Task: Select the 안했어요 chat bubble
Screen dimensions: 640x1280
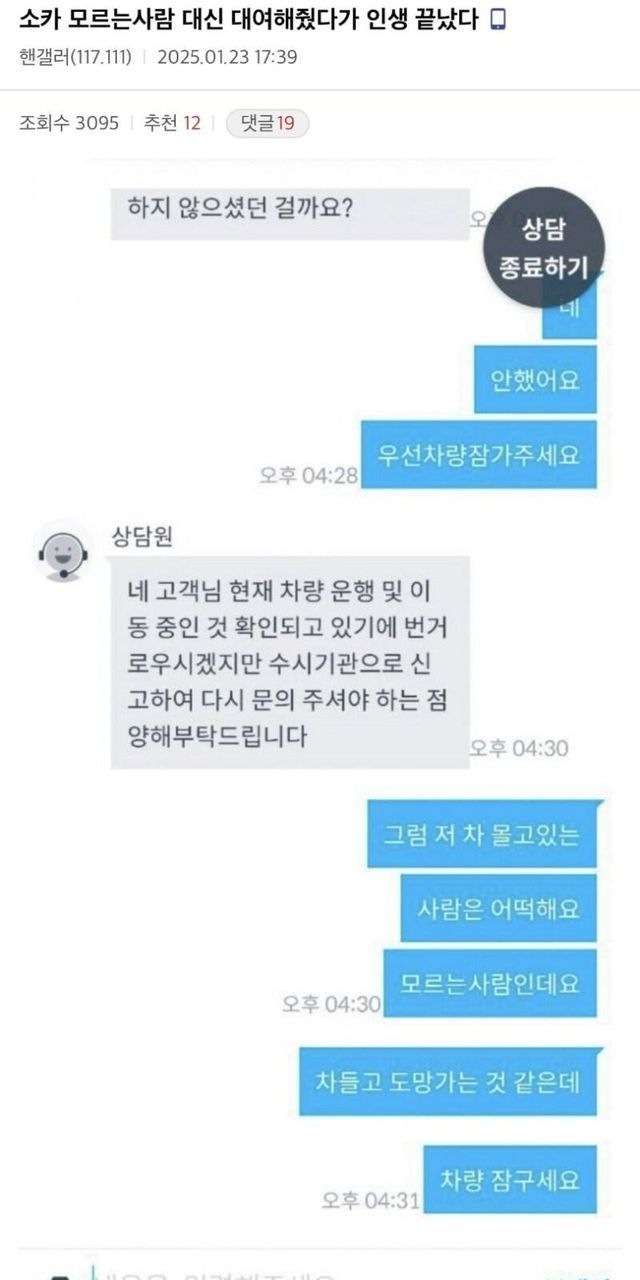Action: click(x=535, y=379)
